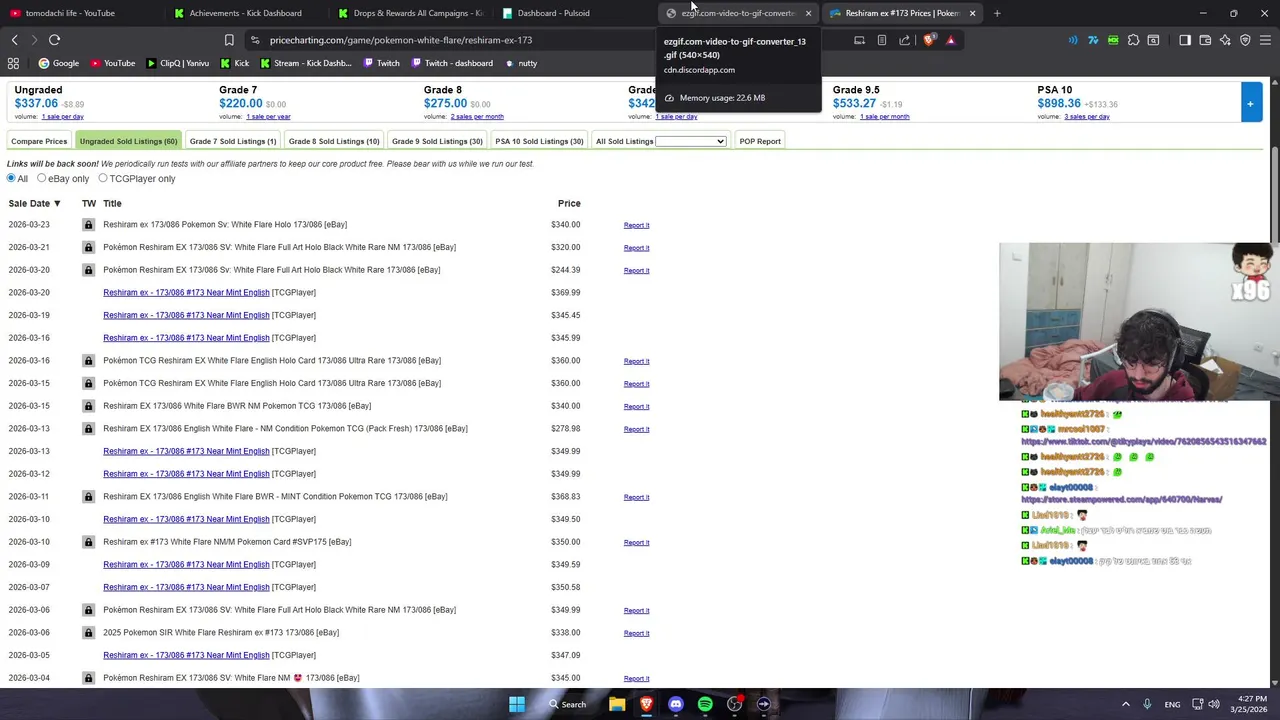Open the bookmarks apps grid icon

(x=13, y=63)
